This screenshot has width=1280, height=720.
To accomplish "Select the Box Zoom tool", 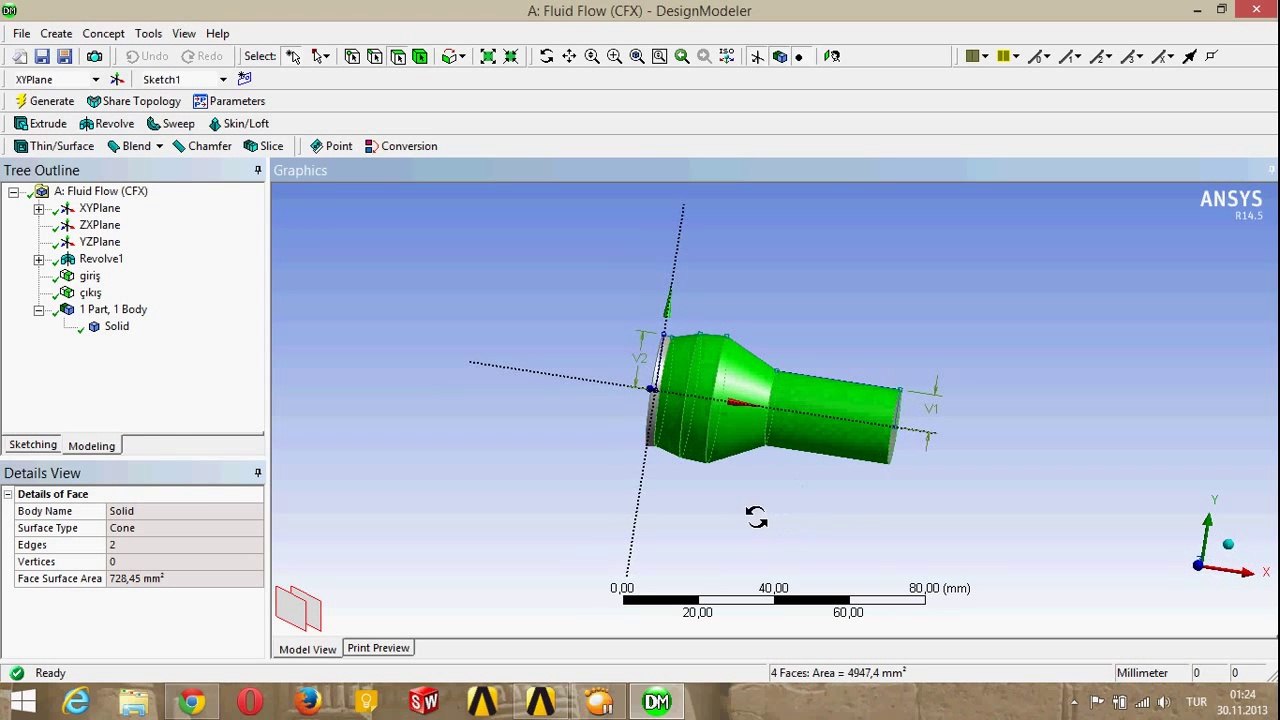I will tap(614, 56).
